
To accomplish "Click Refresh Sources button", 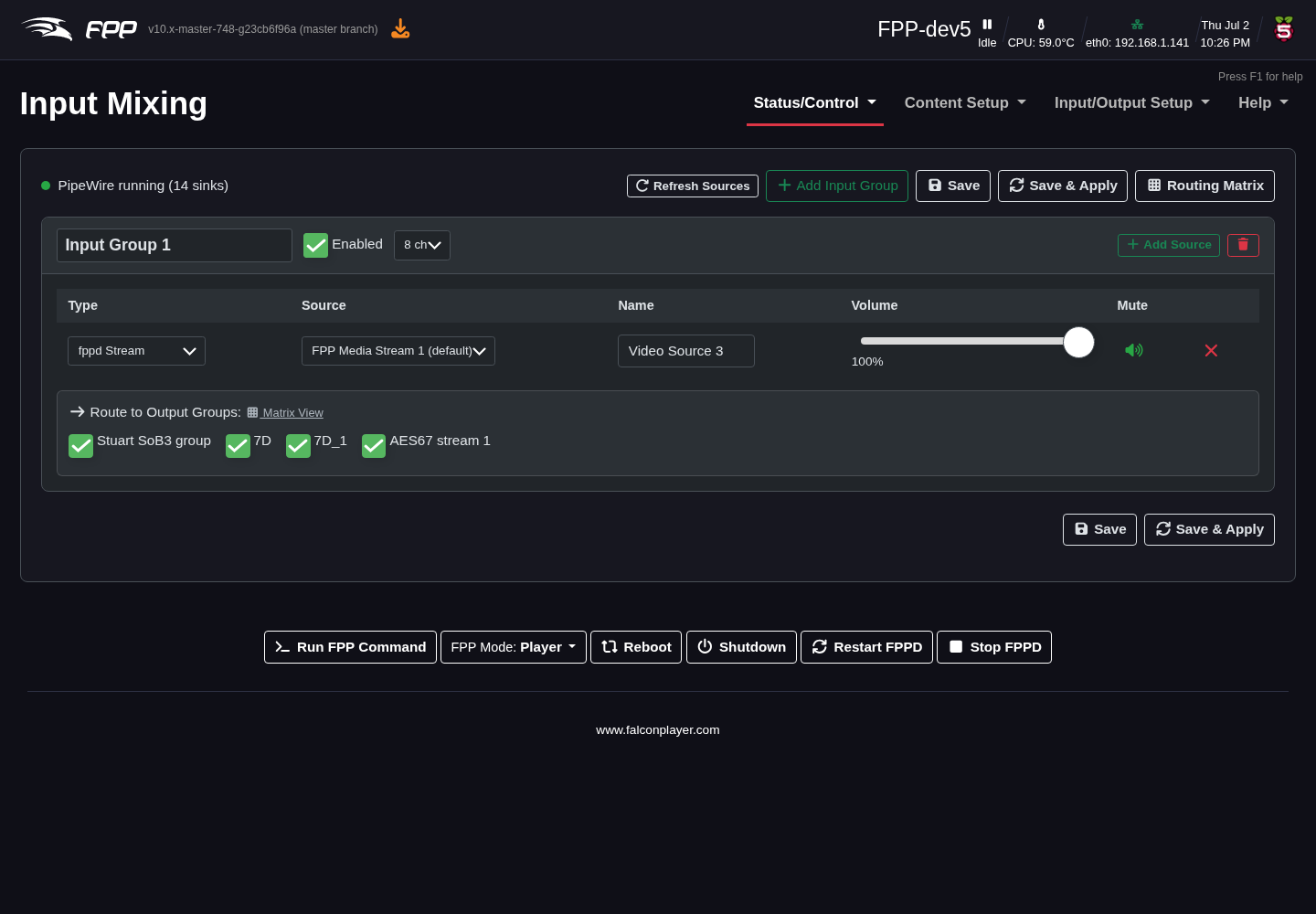I will 693,186.
